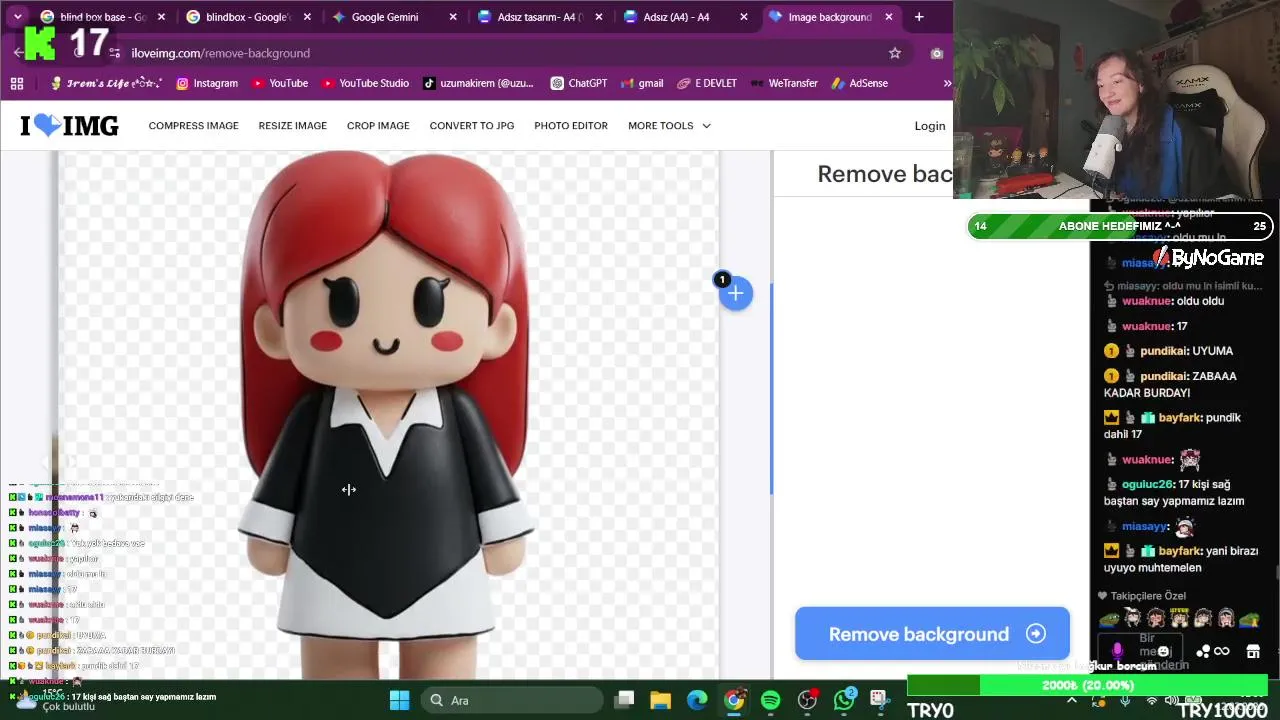
Task: Expand the bookmarks overflow chevron
Action: pyautogui.click(x=947, y=83)
